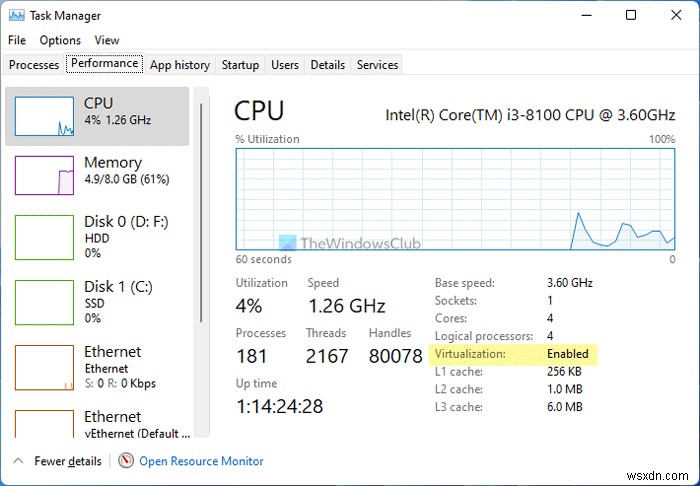Screen dimensions: 700x486
Task: Click the L2 cache 1.0 MB value
Action: click(565, 389)
